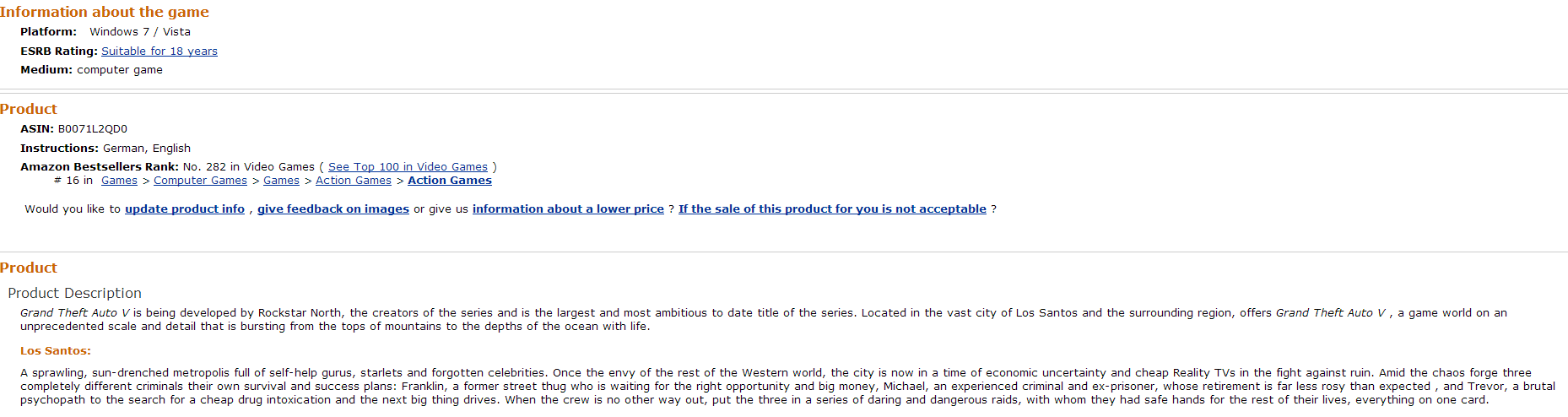Screen dimensions: 1568x417
Task: Click the 'update product info' link
Action: (184, 209)
